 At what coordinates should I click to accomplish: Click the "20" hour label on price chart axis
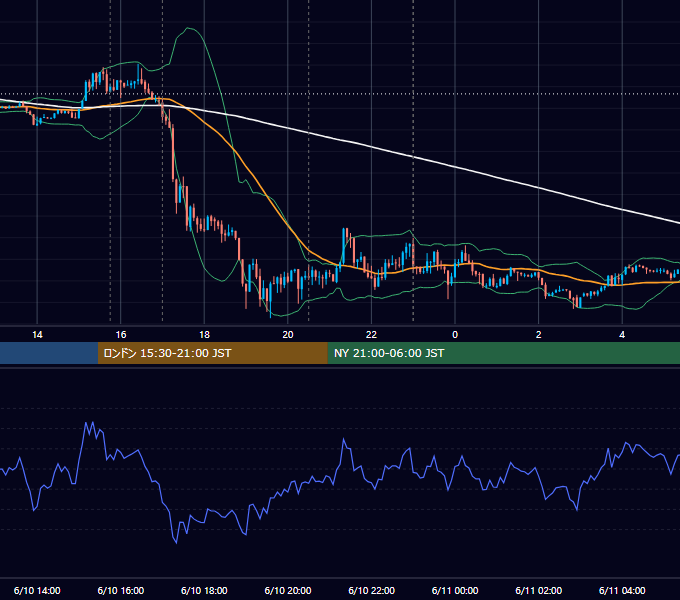288,335
